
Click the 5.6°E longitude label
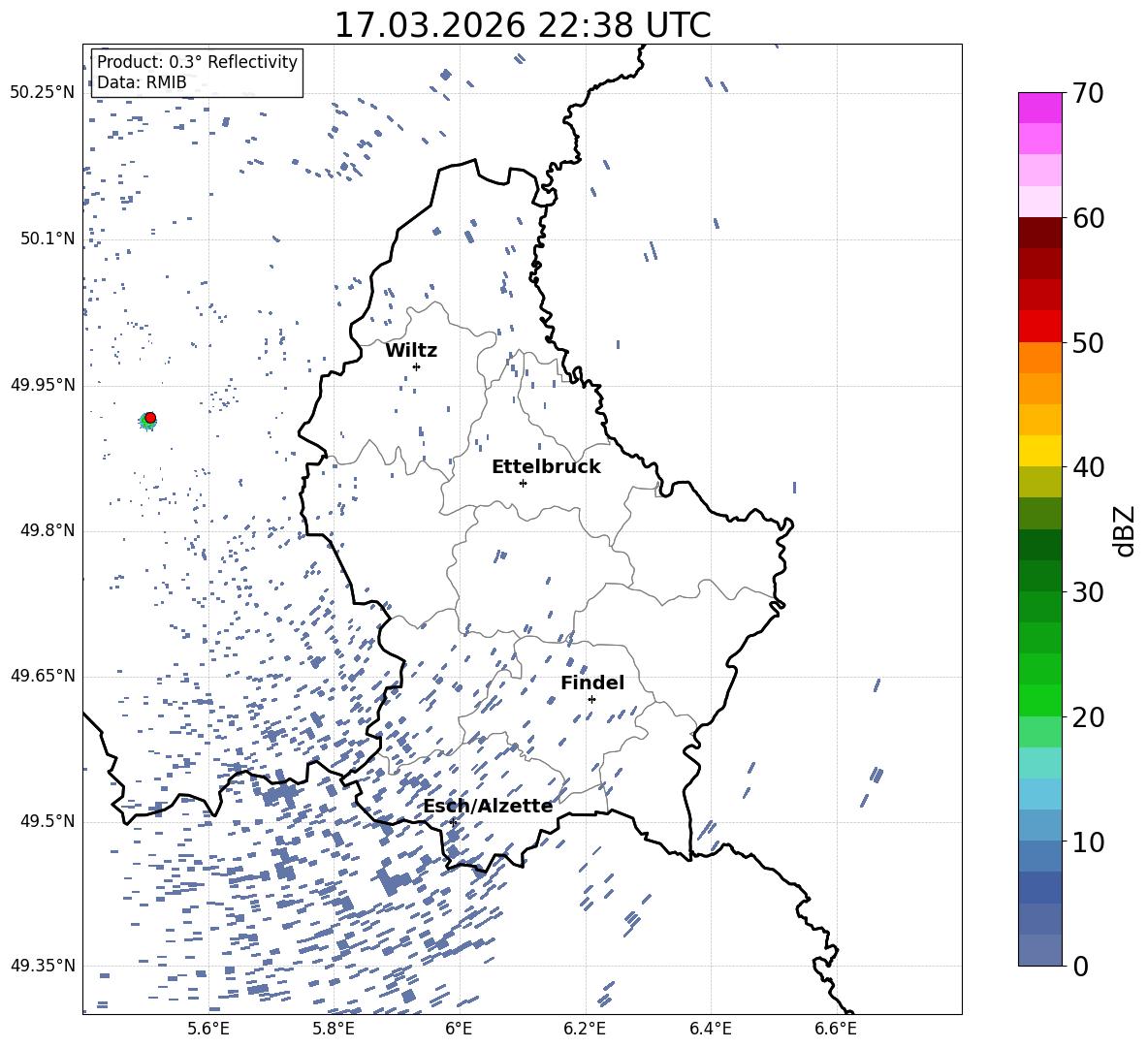(x=207, y=1029)
